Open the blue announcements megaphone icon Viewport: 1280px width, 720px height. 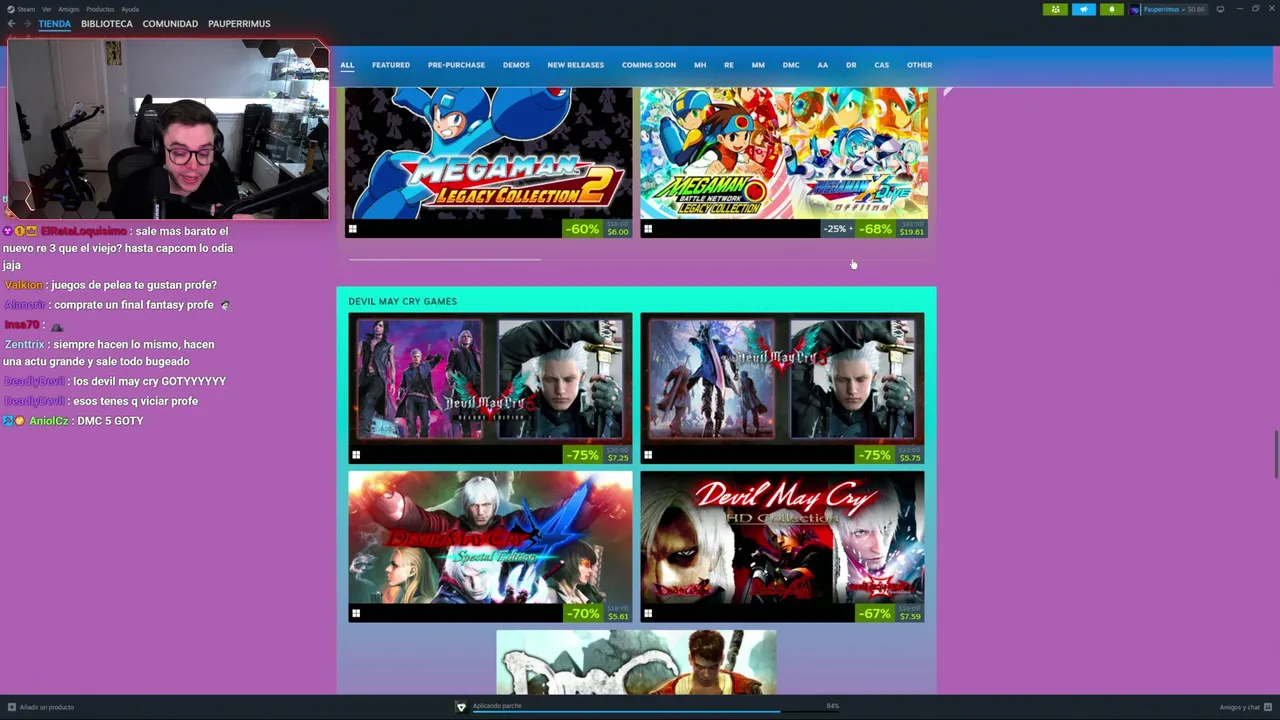click(x=1084, y=9)
